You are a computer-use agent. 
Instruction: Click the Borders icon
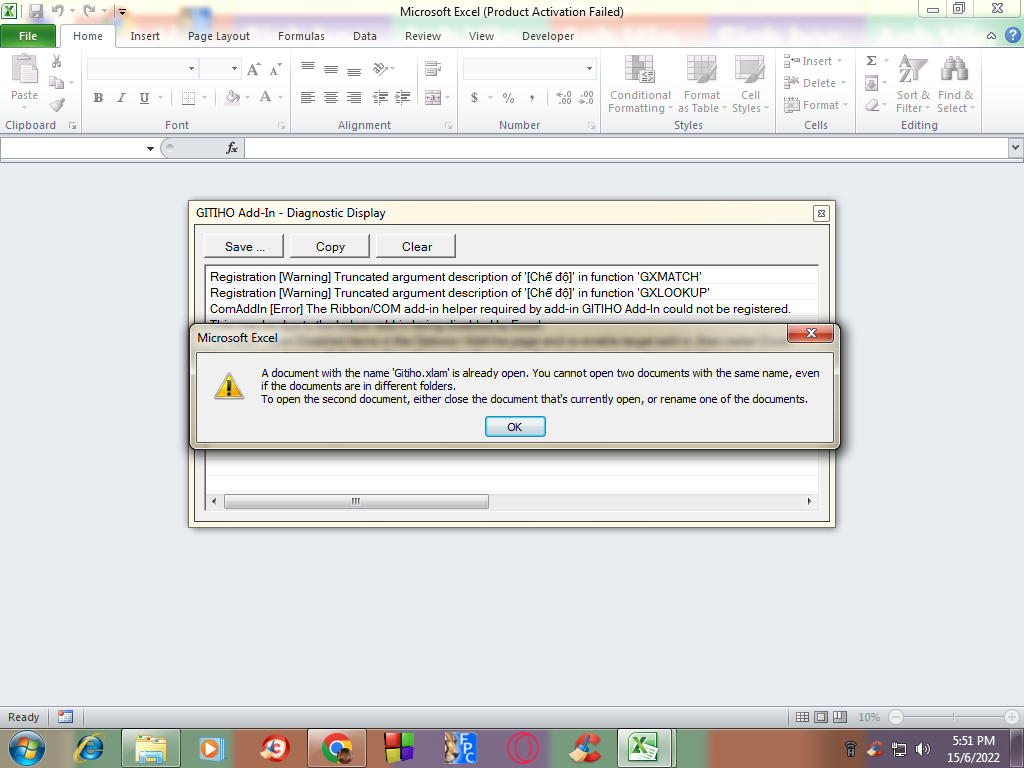(x=188, y=98)
